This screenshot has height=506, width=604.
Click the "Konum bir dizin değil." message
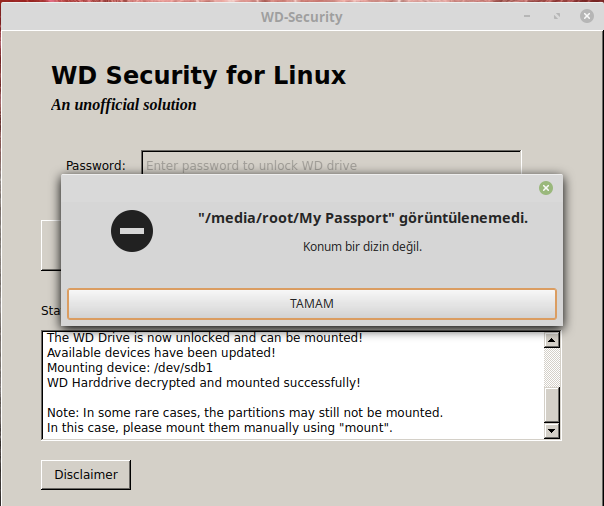(362, 247)
